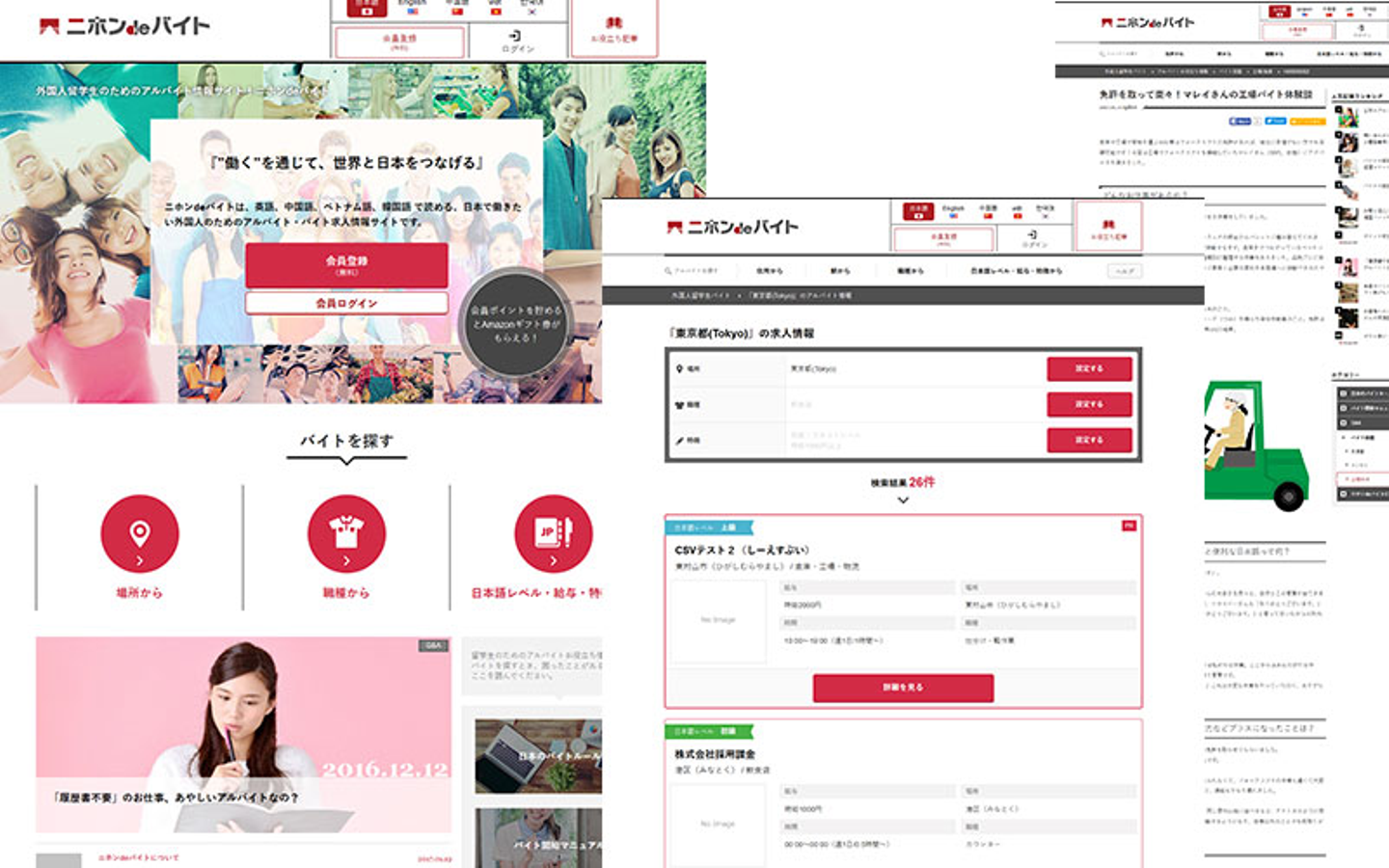Click the orange share button on article page
Screen dimensions: 1389x868
[1307, 122]
